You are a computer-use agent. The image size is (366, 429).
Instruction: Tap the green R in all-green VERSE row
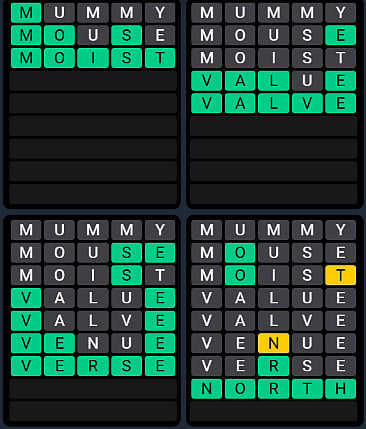(93, 366)
